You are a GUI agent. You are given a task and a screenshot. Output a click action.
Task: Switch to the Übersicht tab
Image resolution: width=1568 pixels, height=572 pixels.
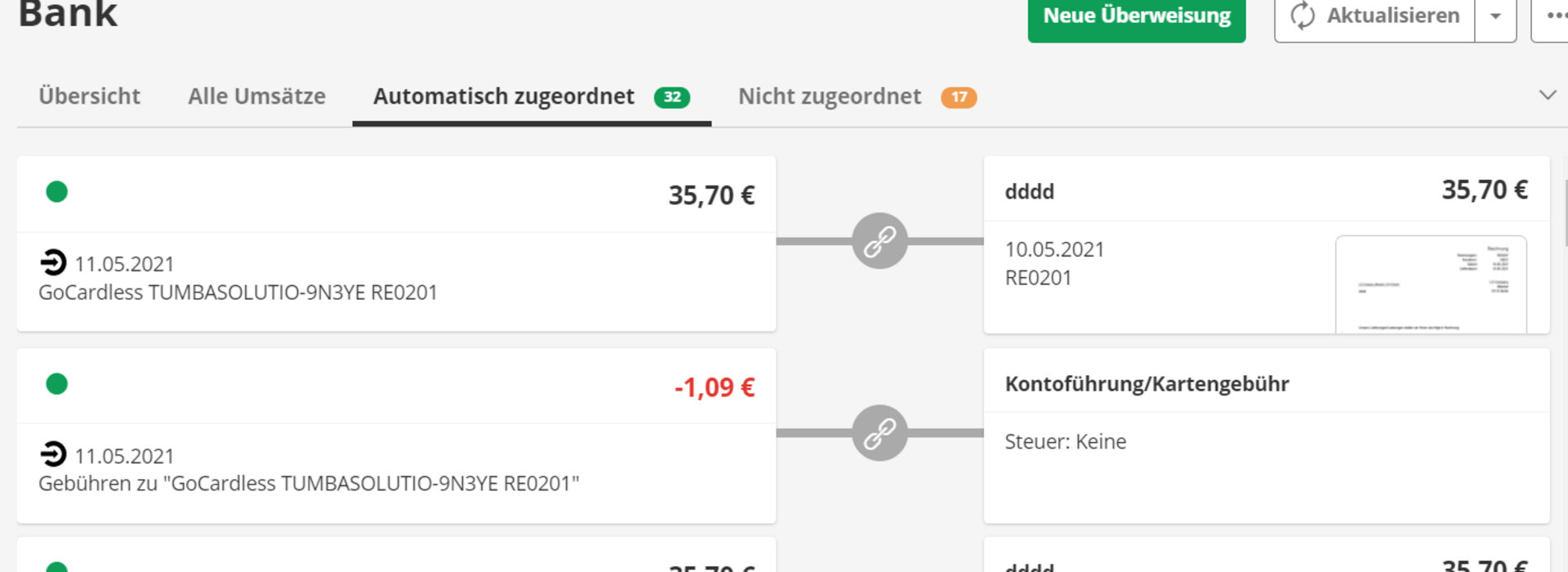pos(89,96)
